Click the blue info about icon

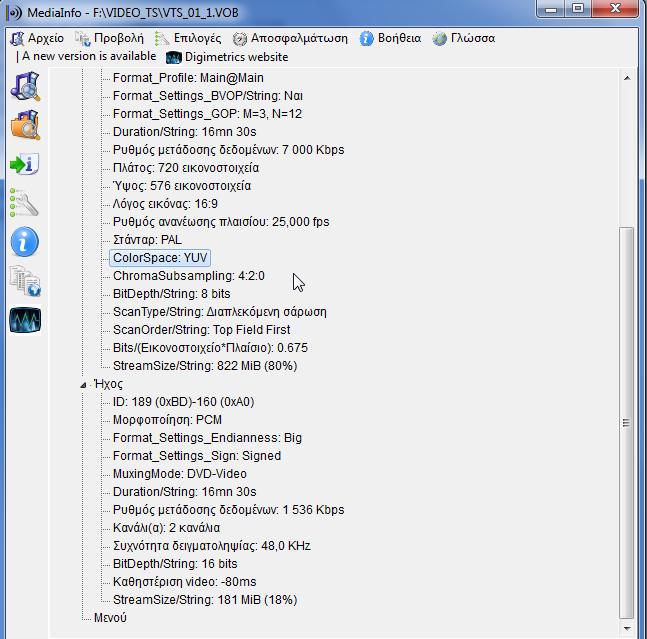24,242
